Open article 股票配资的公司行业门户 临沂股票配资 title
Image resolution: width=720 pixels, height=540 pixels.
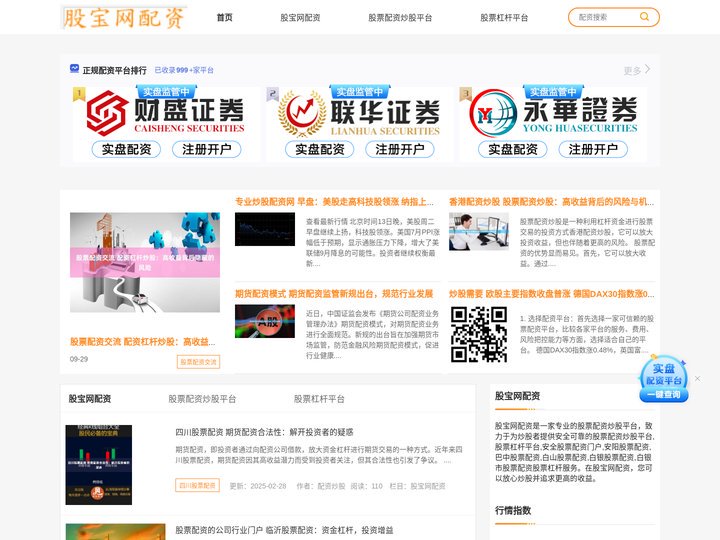[x=284, y=530]
